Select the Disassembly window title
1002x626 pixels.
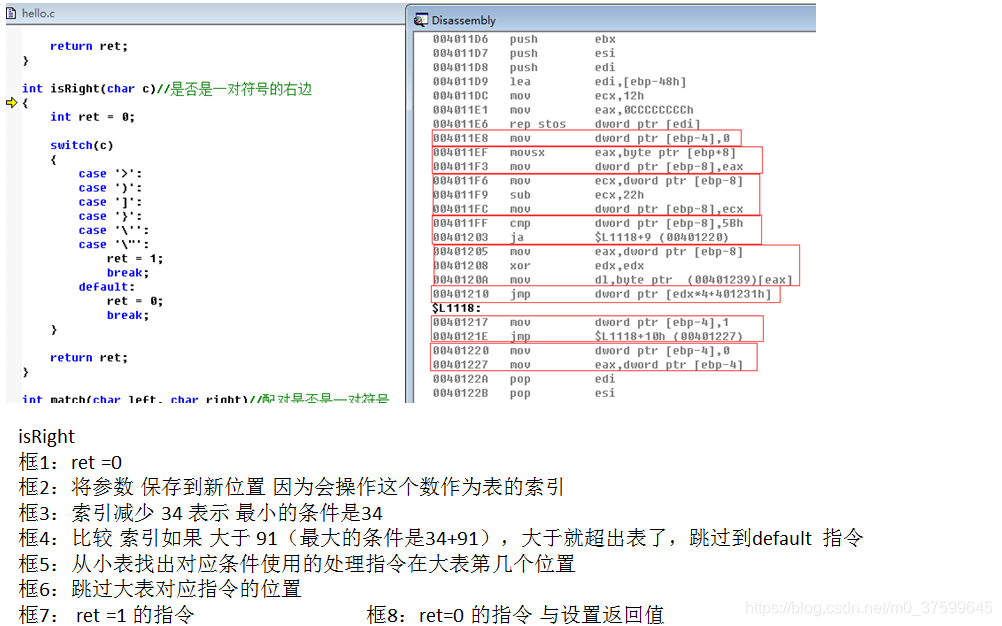pos(463,20)
